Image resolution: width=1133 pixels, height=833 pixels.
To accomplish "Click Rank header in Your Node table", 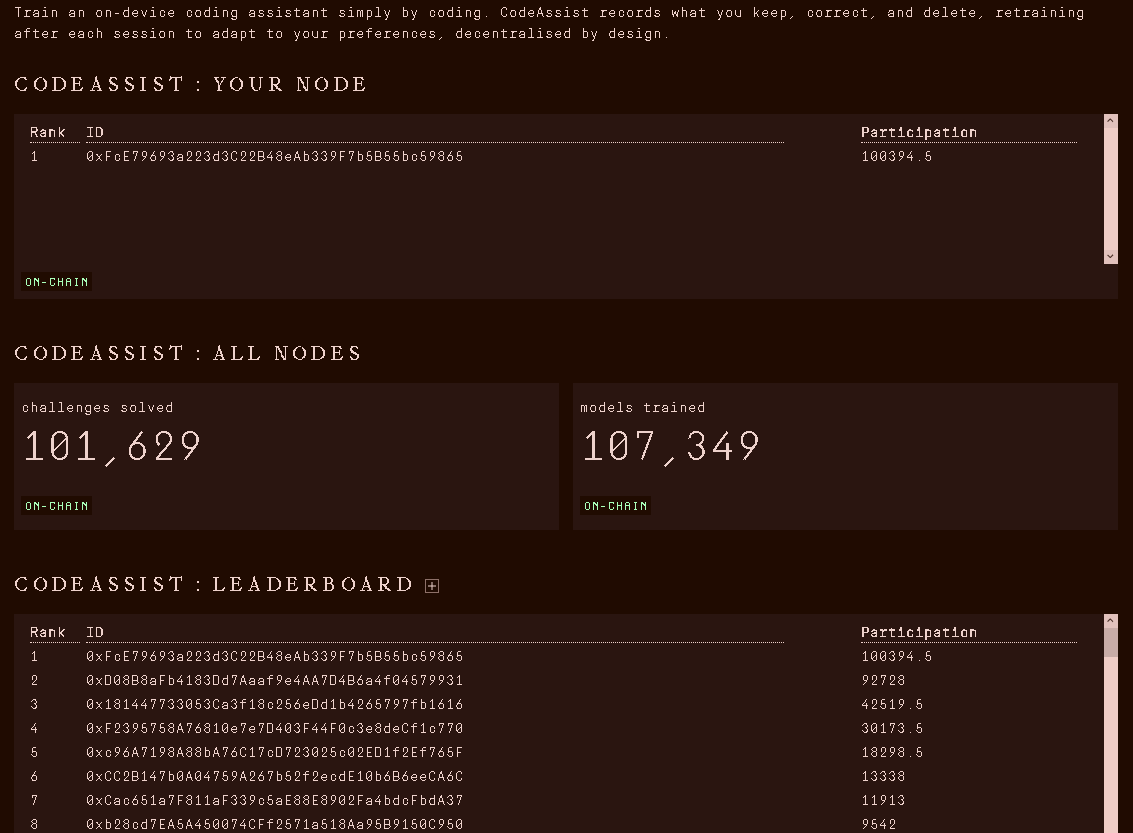I will click(x=48, y=132).
